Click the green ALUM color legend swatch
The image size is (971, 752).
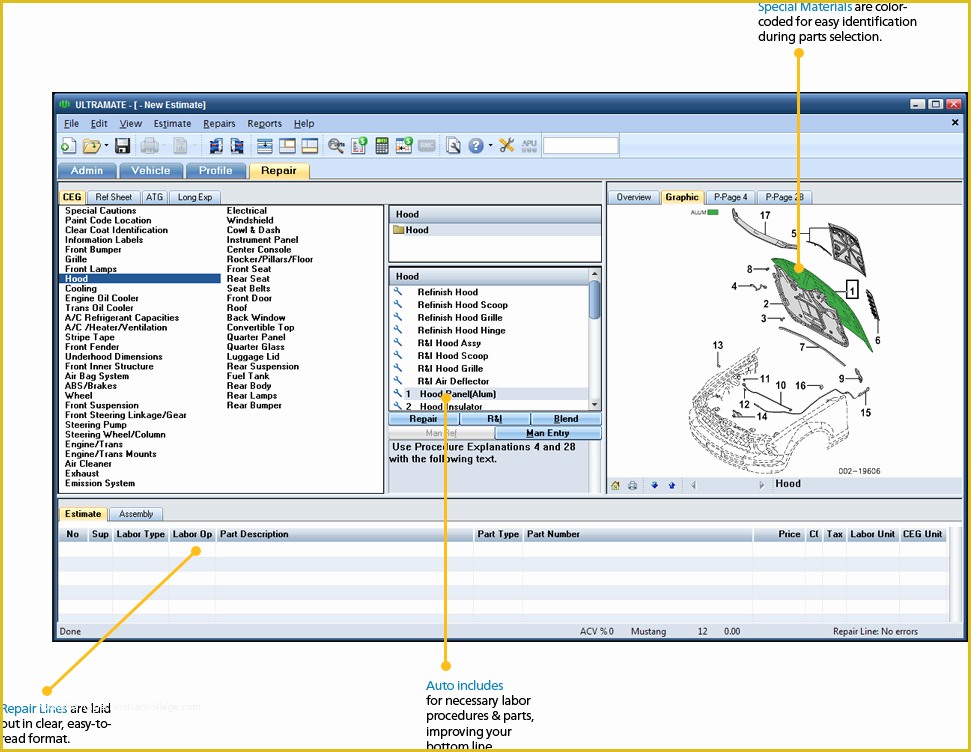point(713,212)
